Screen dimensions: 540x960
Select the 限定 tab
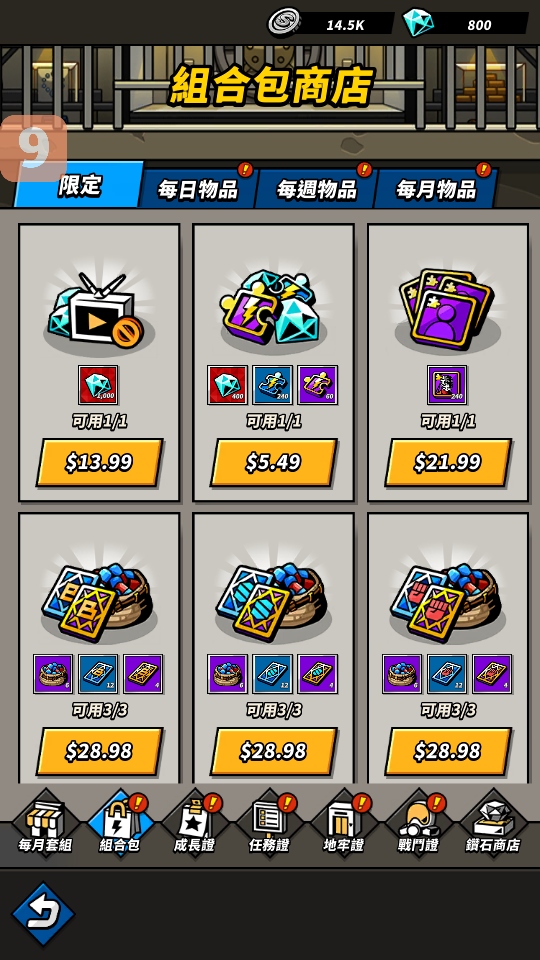80,185
